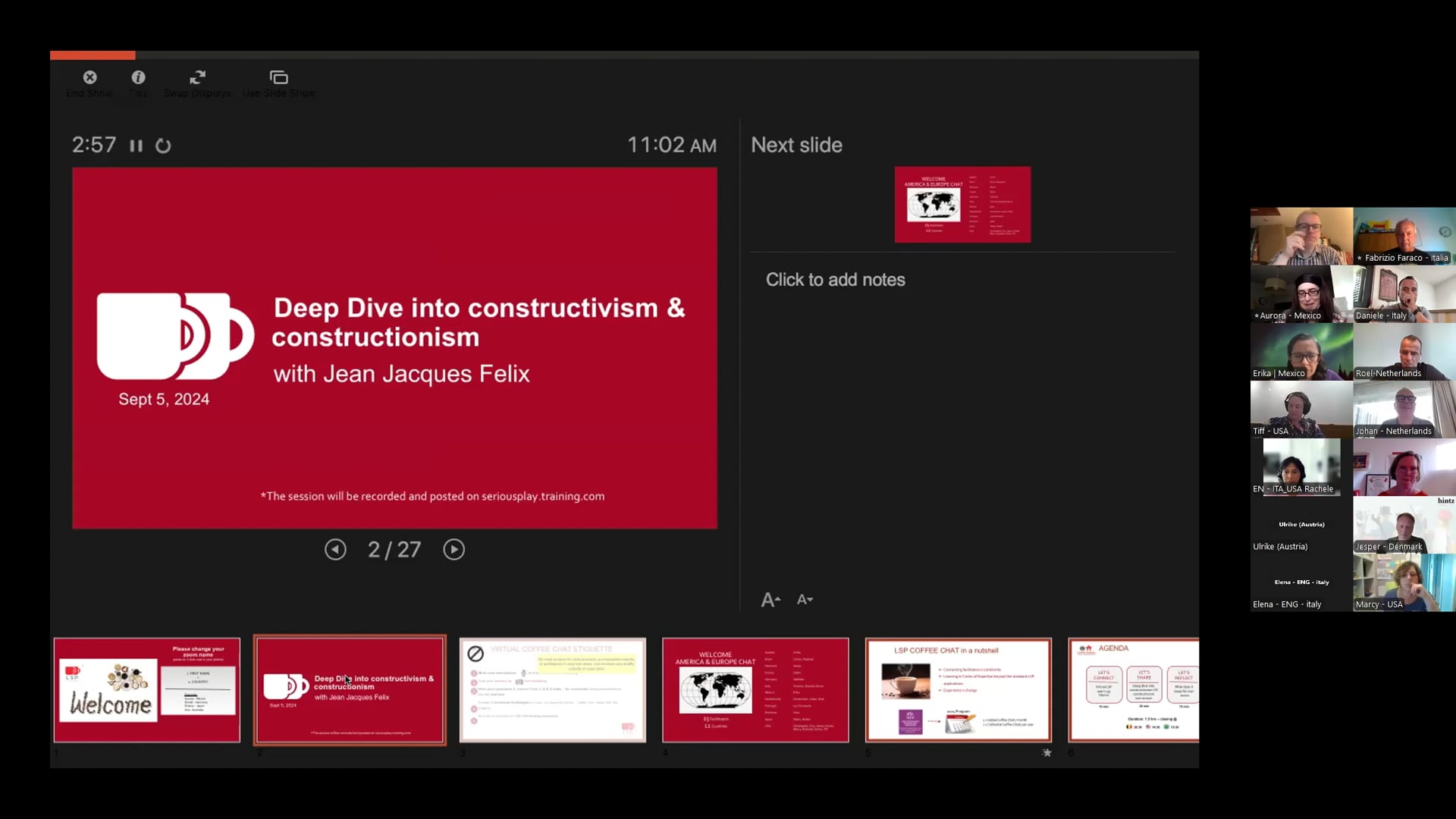Restart the presentation timer
This screenshot has width=1456, height=819.
[163, 145]
